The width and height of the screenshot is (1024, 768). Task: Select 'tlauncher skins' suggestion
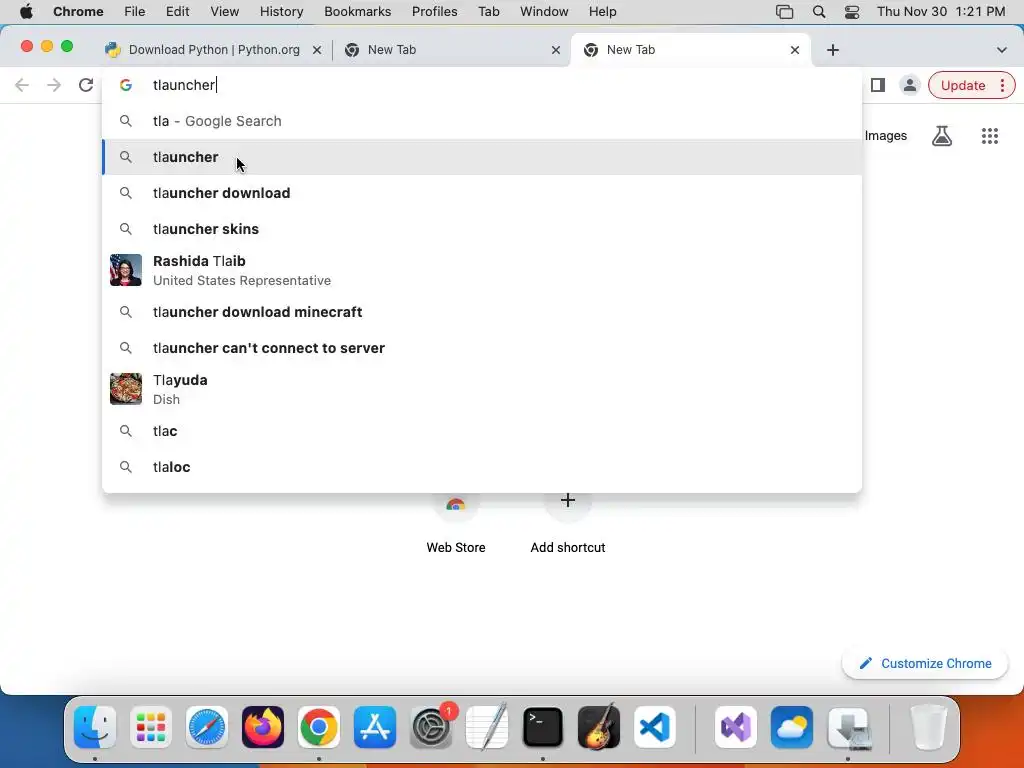[x=482, y=229]
